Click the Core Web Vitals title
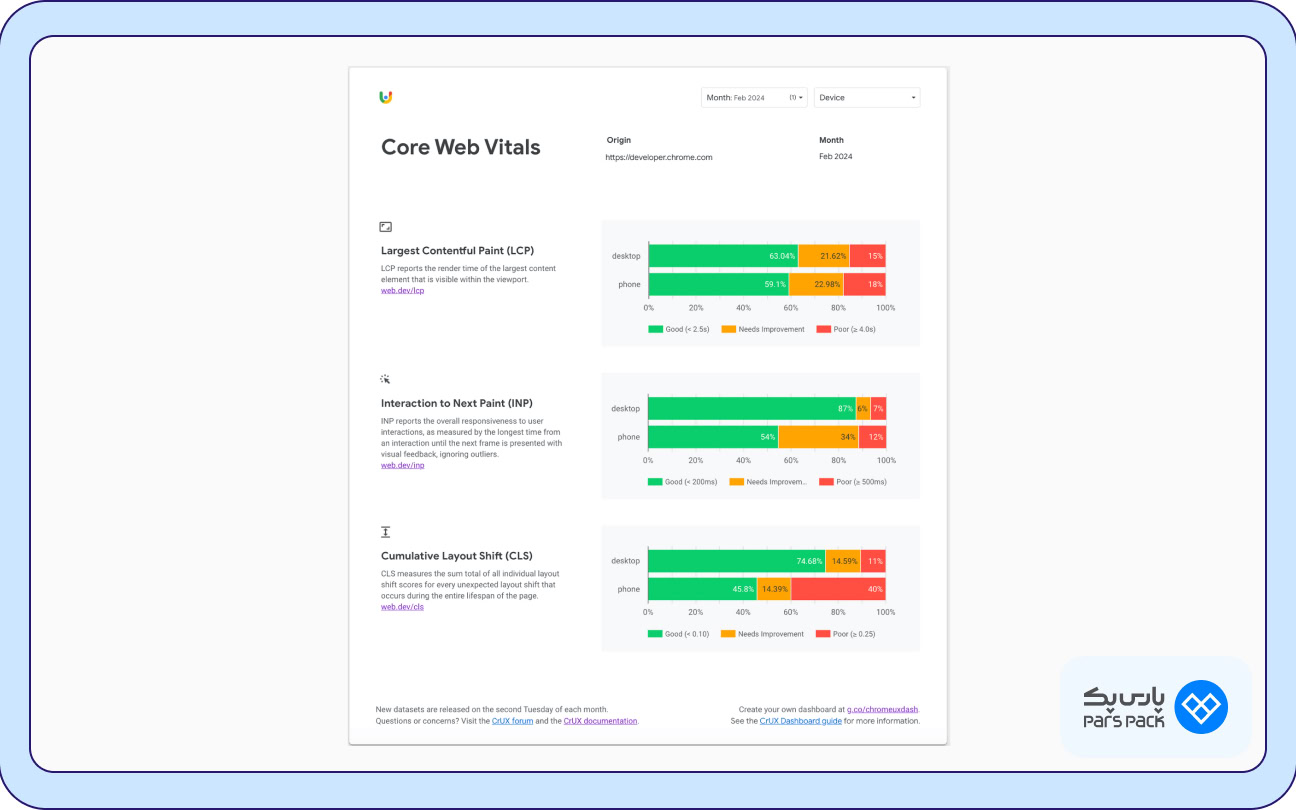This screenshot has width=1296, height=810. pyautogui.click(x=461, y=147)
